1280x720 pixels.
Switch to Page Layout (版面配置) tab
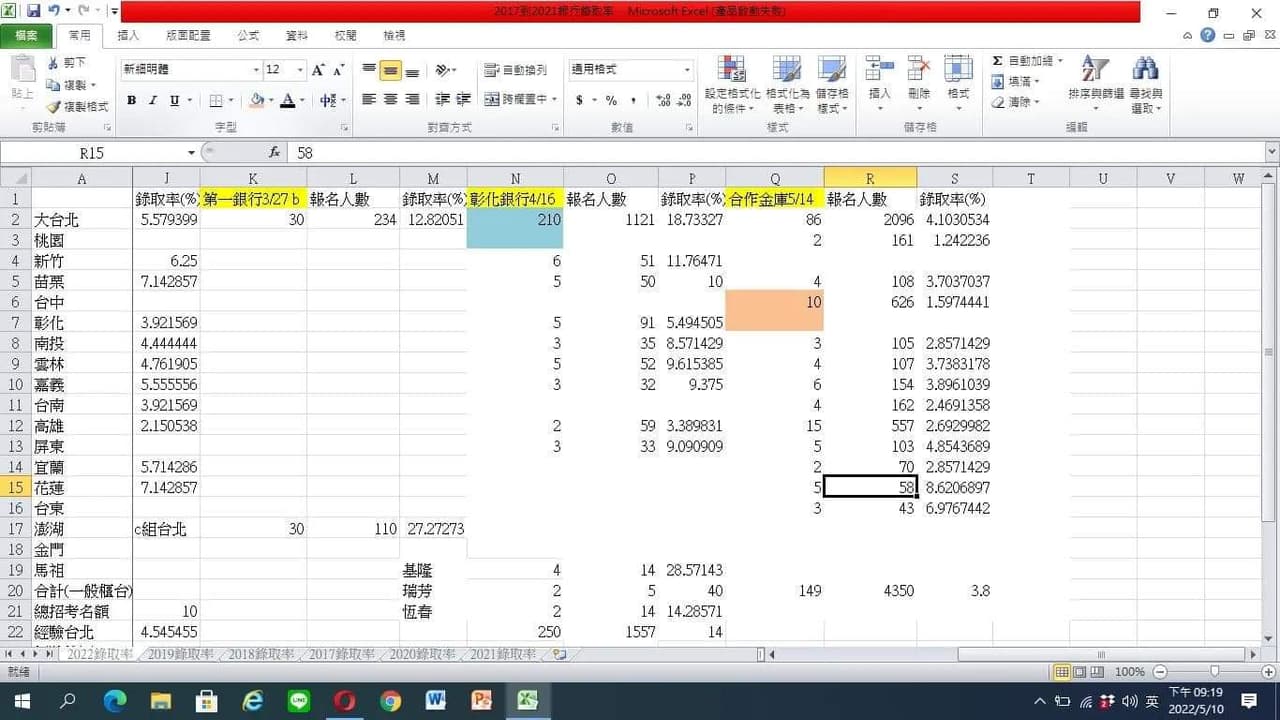tap(188, 35)
